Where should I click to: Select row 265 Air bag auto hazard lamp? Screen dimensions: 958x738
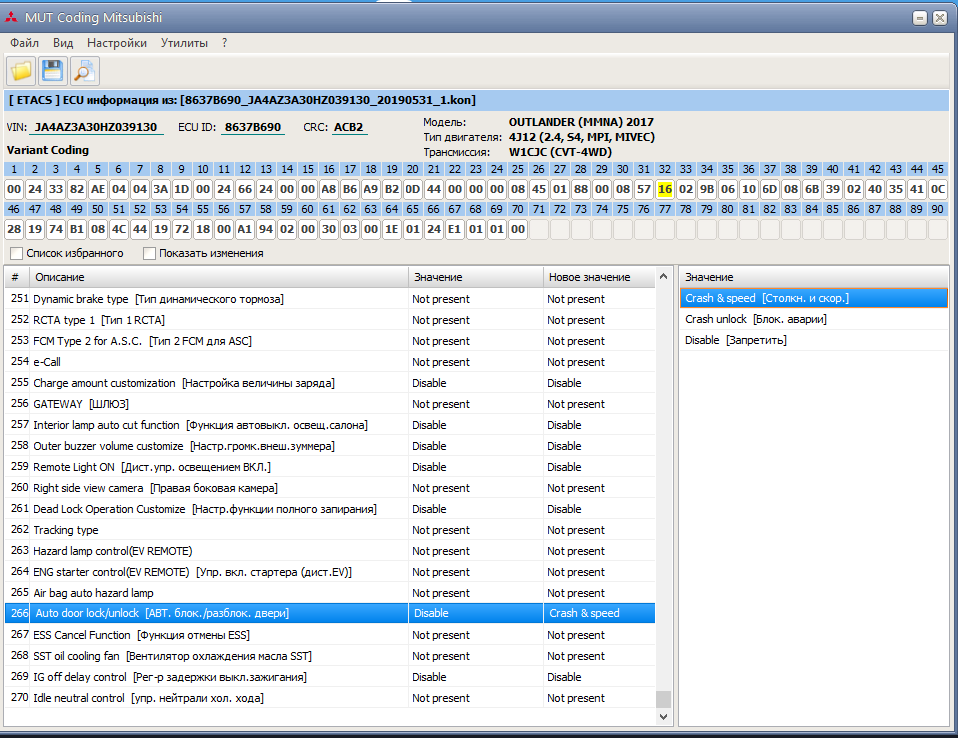[330, 593]
